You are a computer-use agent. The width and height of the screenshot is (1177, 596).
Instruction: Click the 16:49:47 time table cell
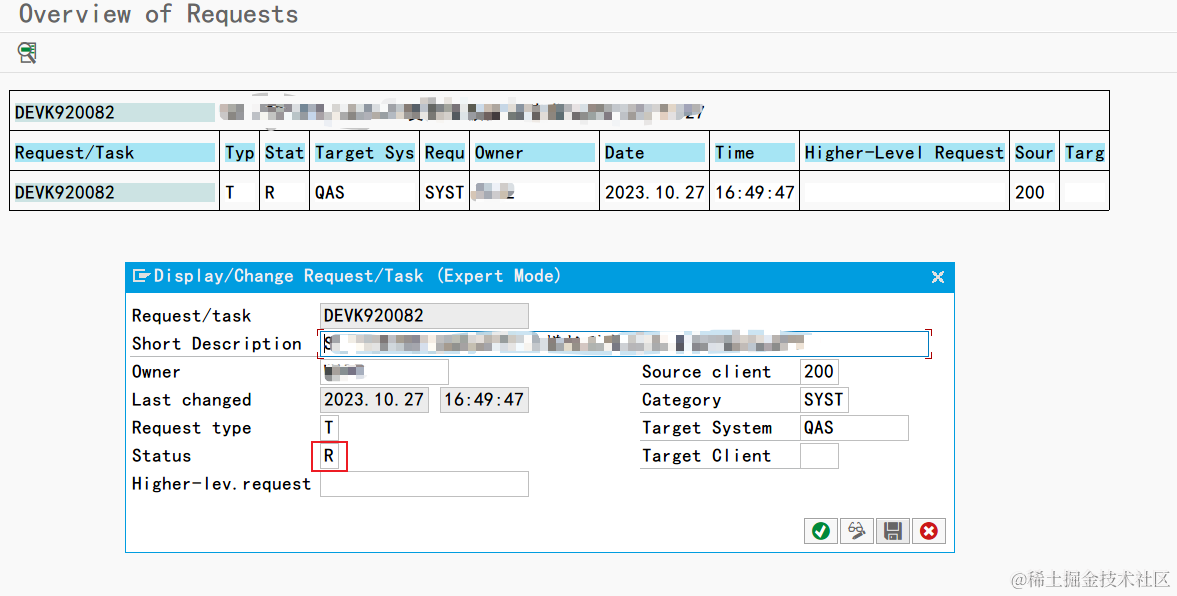pyautogui.click(x=754, y=193)
